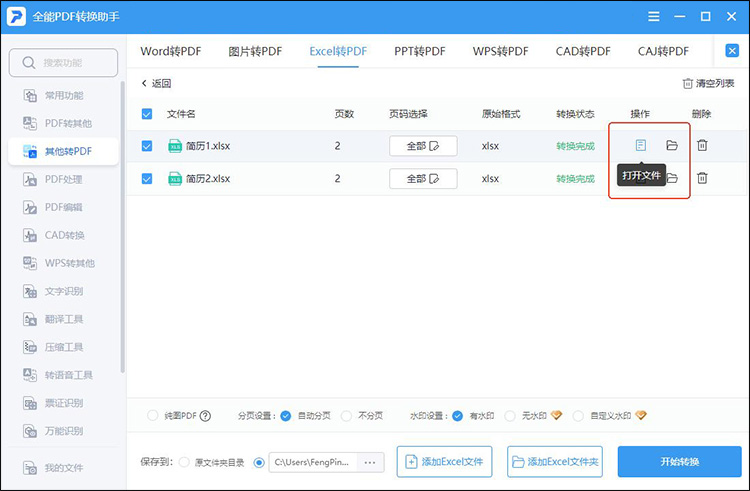
Task: Open 万能识别 in the sidebar
Action: pos(63,431)
